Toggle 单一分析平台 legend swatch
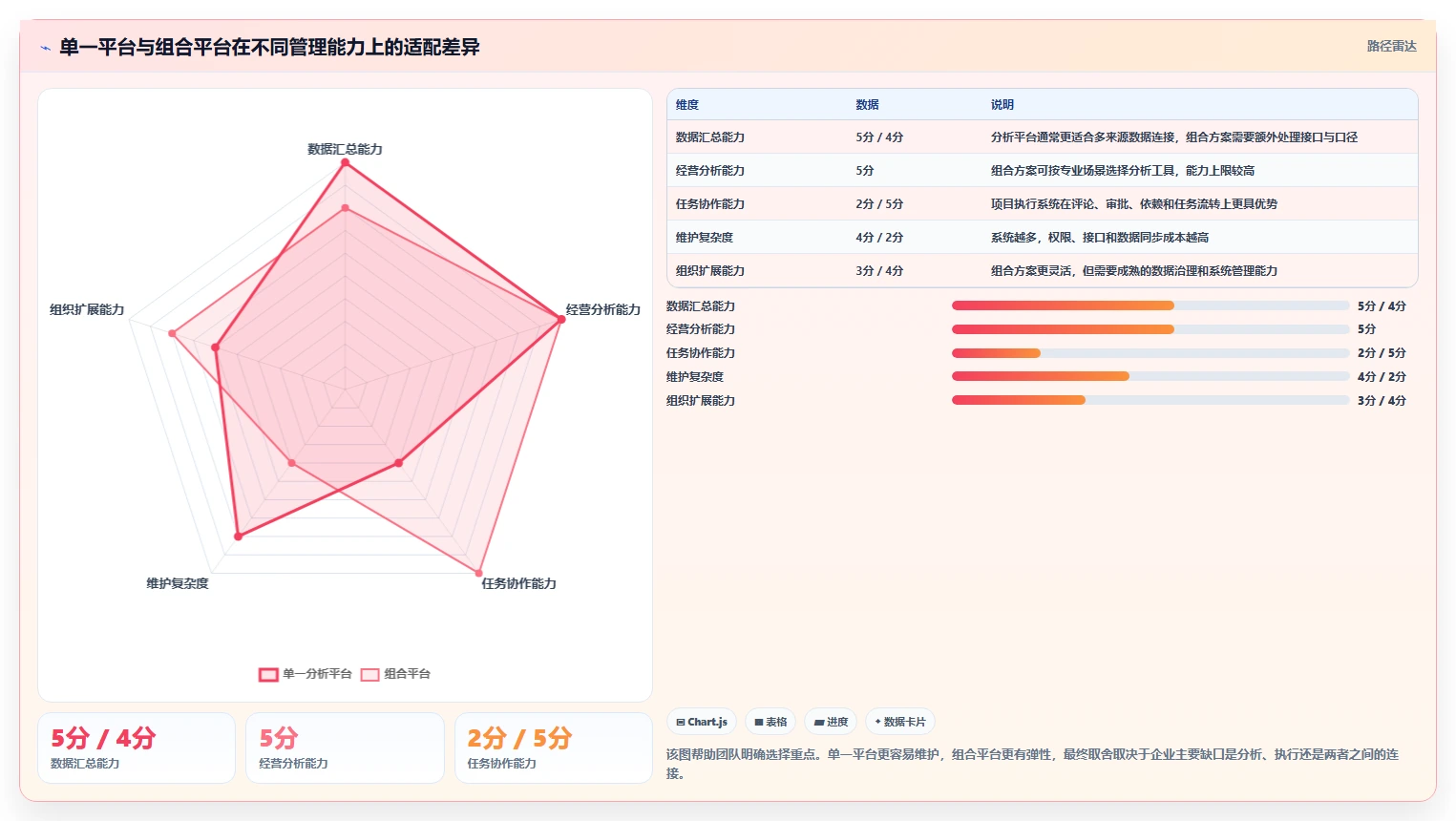1456x821 pixels. tap(268, 674)
